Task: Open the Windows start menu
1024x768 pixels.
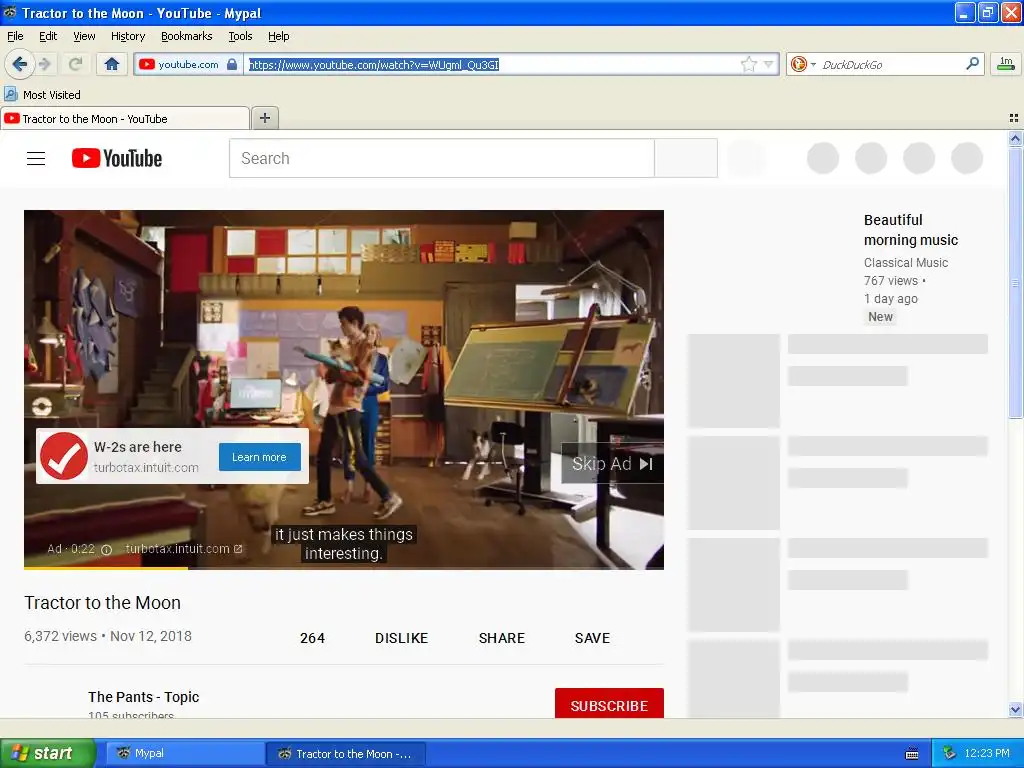Action: [x=48, y=753]
